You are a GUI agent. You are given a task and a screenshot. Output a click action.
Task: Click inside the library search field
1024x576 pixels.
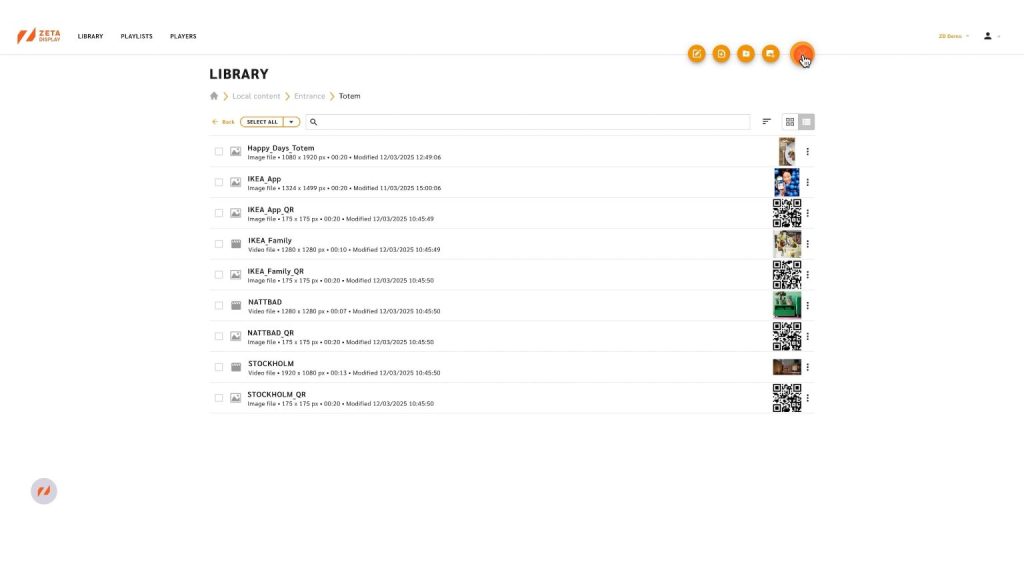point(530,122)
